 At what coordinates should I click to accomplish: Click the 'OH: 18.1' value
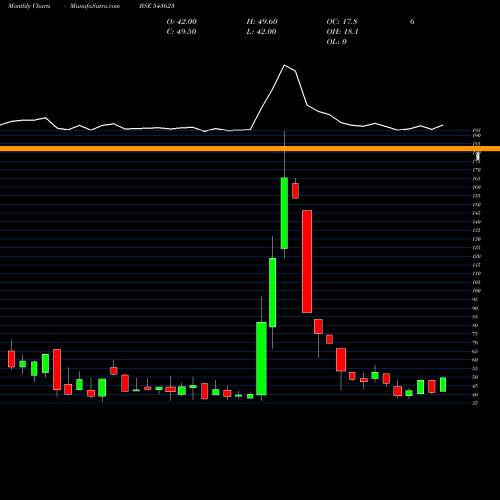click(342, 32)
